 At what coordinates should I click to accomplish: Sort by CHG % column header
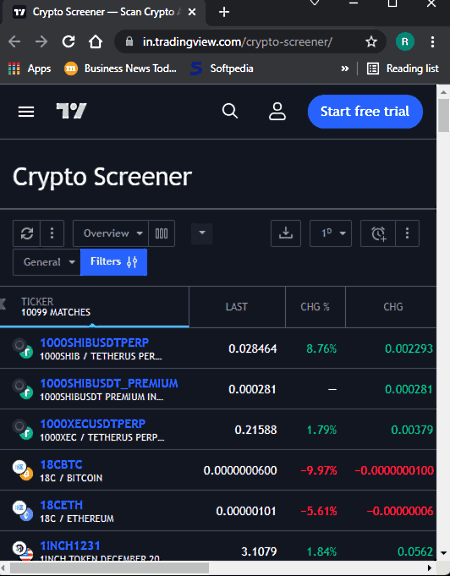[315, 307]
